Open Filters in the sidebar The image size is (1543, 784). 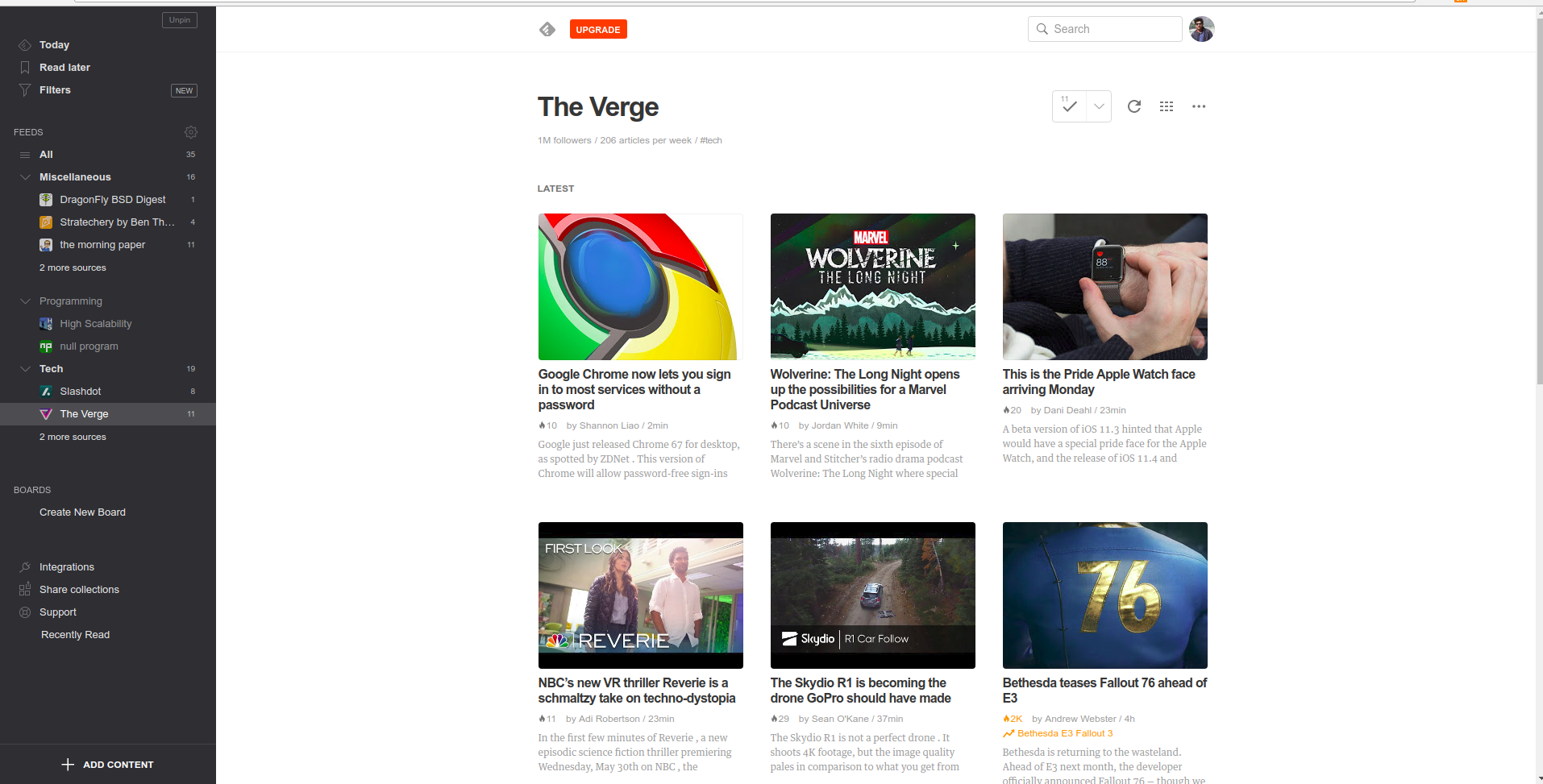click(x=55, y=90)
